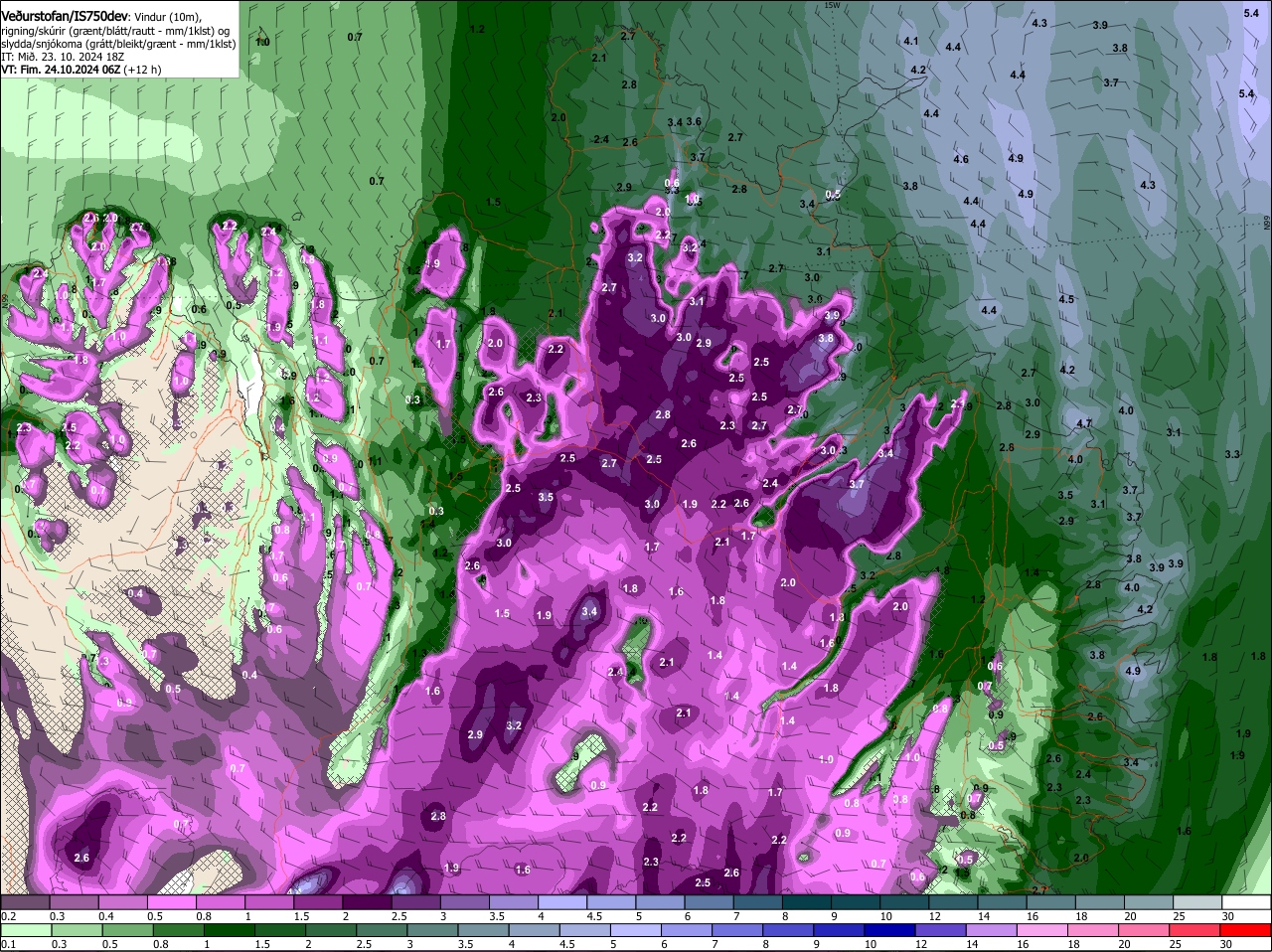This screenshot has width=1272, height=952.
Task: Pick the white 30 swatch in the top legend row
Action: pos(1247,902)
